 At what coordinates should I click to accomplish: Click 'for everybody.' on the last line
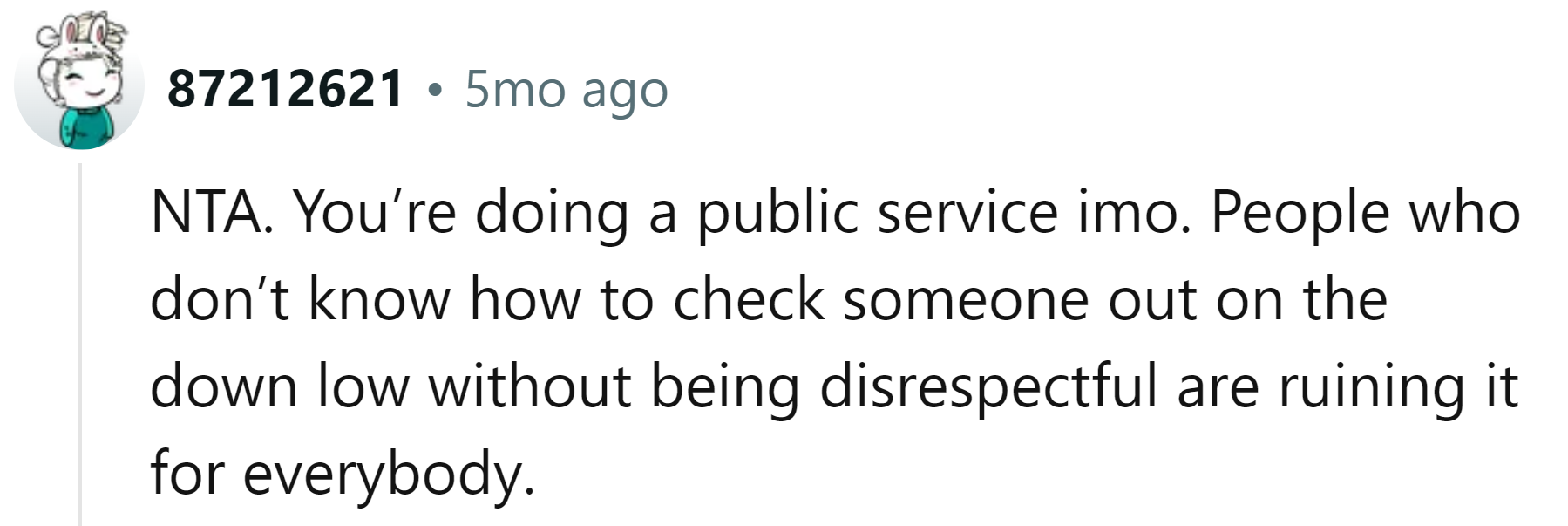pyautogui.click(x=343, y=474)
